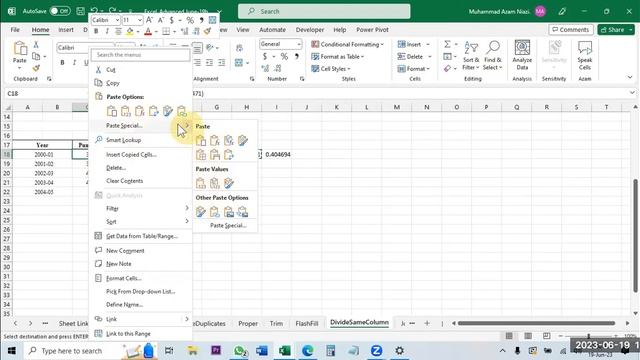Toggle the AutoSave switch
The height and width of the screenshot is (360, 640).
(x=60, y=11)
